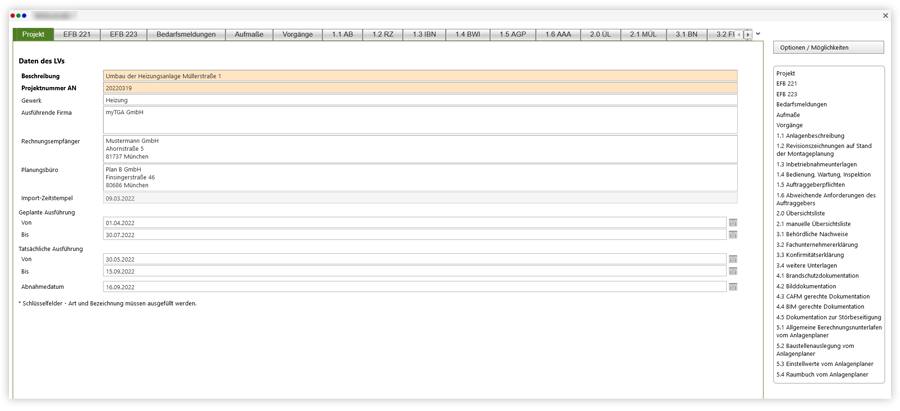Go to the 2.1 MÜL tab
The height and width of the screenshot is (411, 900).
pyautogui.click(x=644, y=34)
